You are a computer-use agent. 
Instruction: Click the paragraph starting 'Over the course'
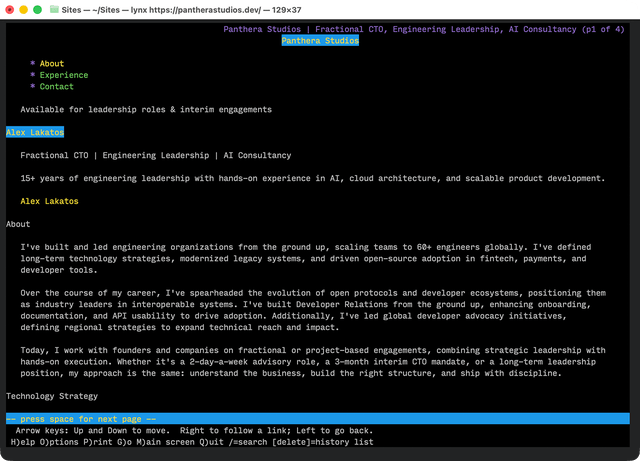pyautogui.click(x=313, y=310)
